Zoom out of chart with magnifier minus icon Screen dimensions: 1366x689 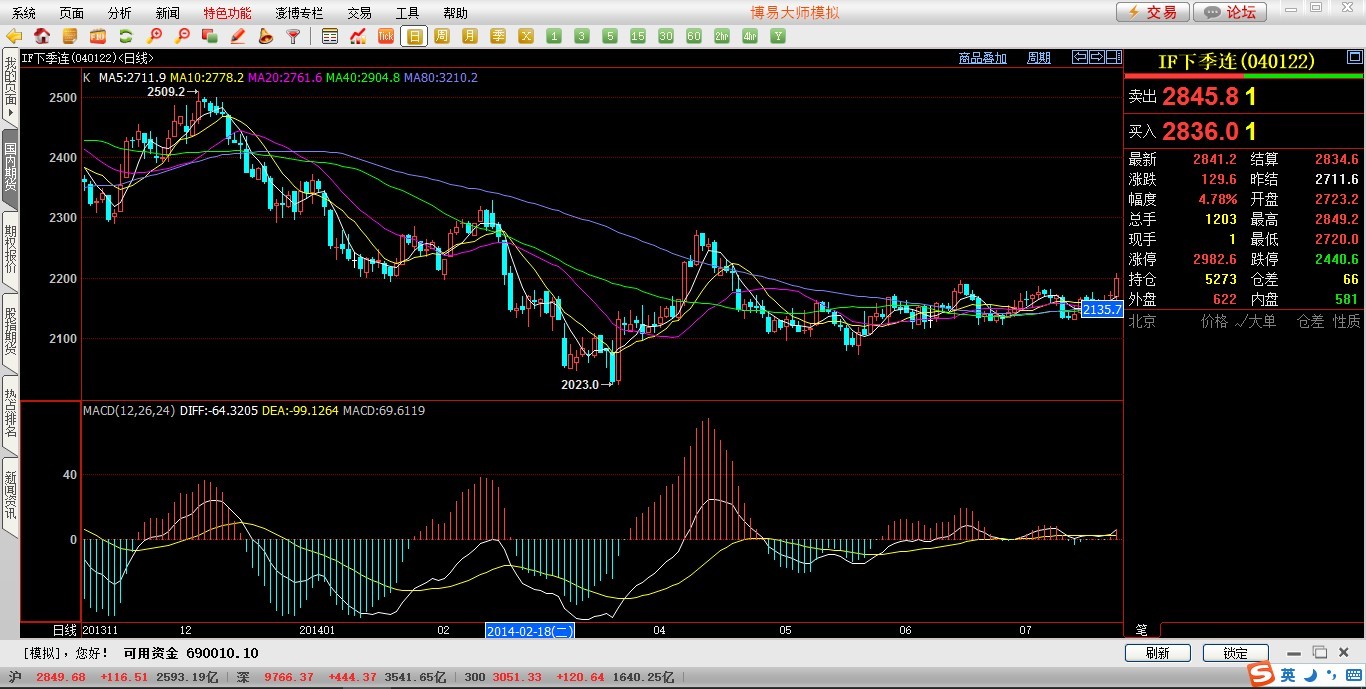(x=183, y=36)
